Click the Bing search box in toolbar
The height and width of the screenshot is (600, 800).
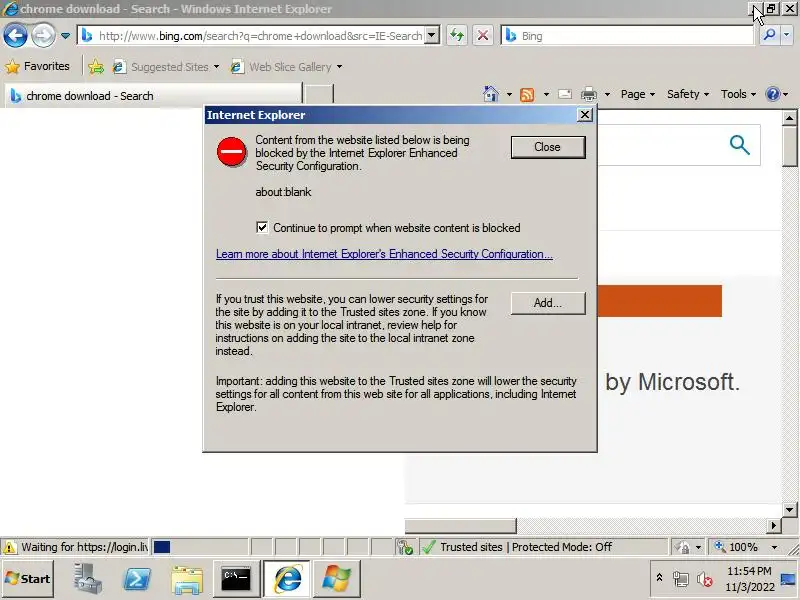point(627,36)
